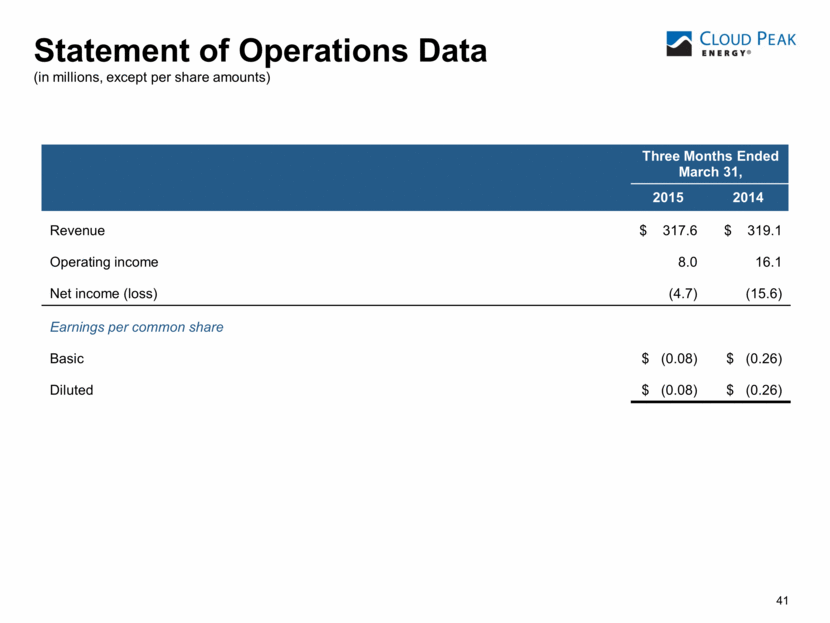
Task: Click the 8.0 operating income value
Action: pyautogui.click(x=686, y=262)
